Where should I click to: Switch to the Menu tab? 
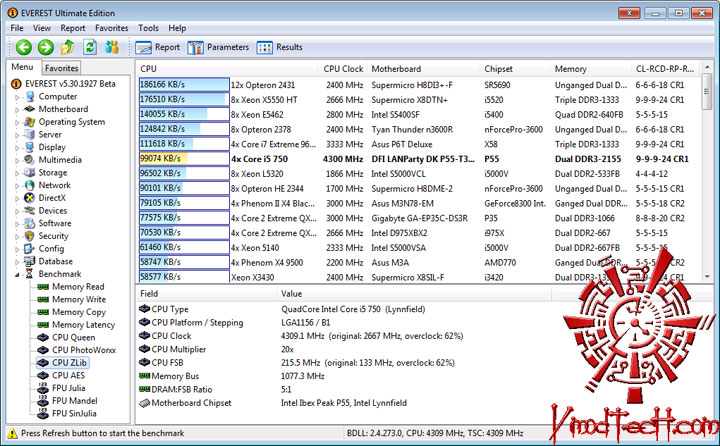pyautogui.click(x=22, y=67)
